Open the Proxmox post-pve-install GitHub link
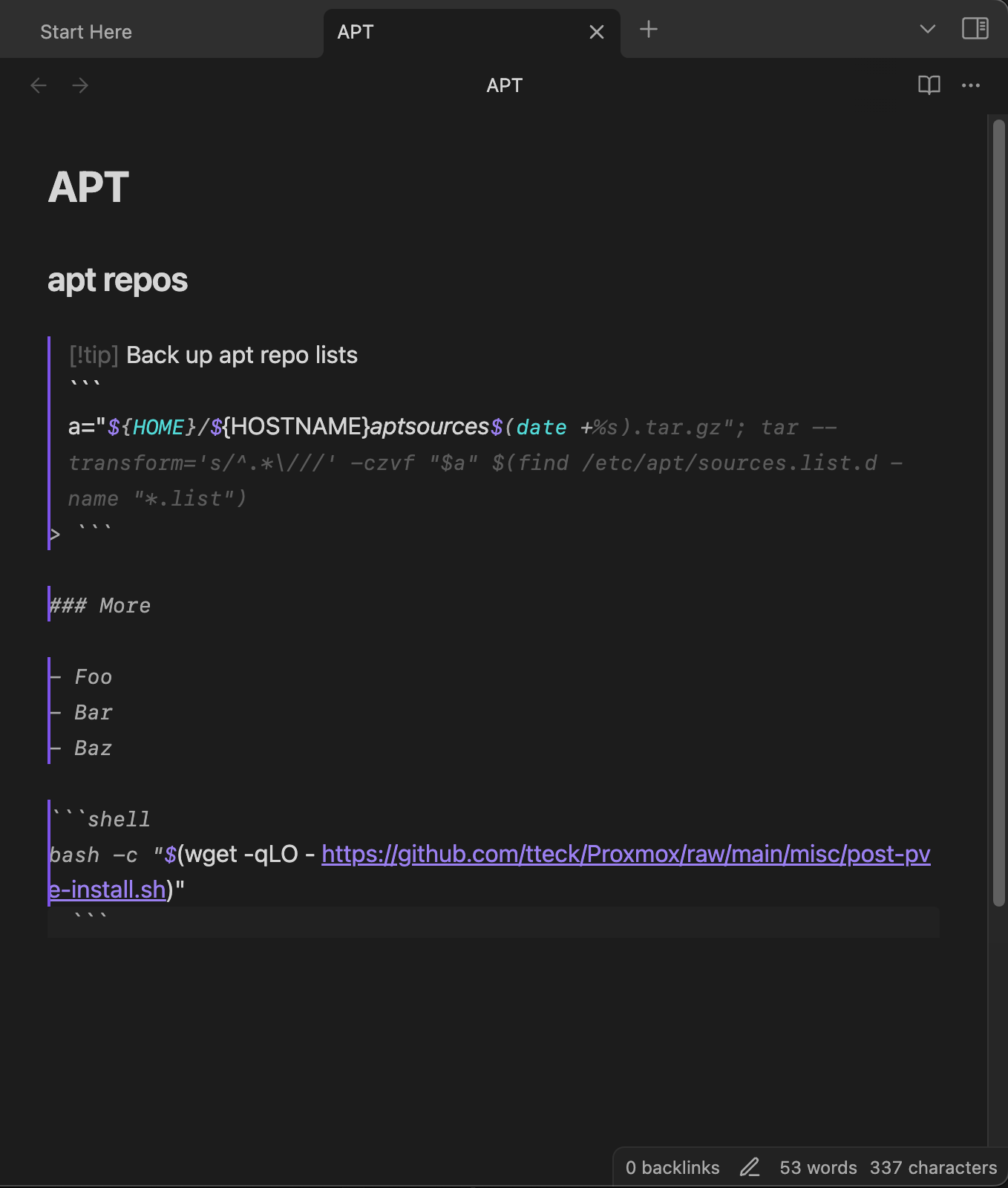Viewport: 1008px width, 1188px height. coord(625,855)
